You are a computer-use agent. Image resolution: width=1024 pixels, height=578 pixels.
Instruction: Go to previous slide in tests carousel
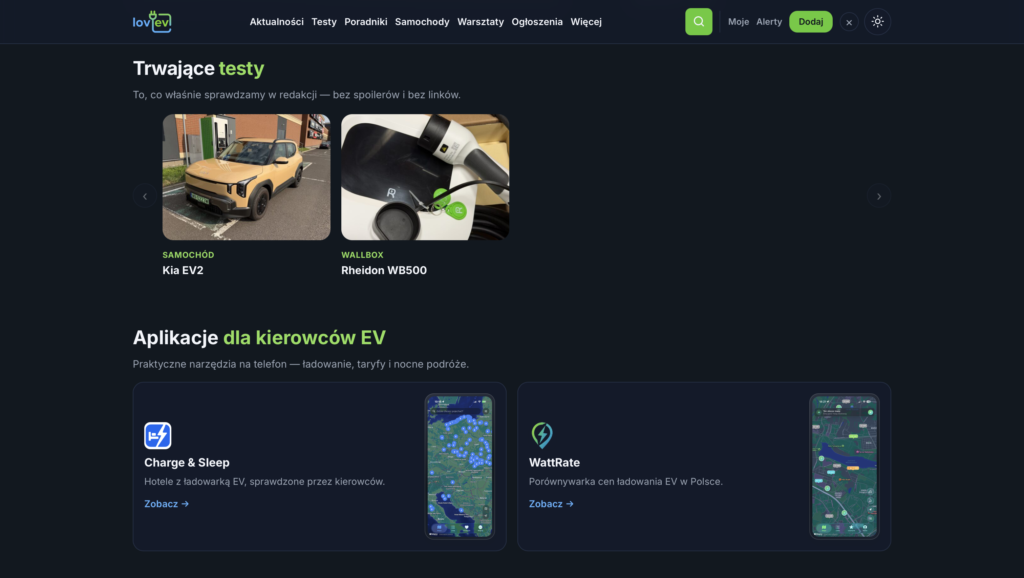tap(145, 196)
